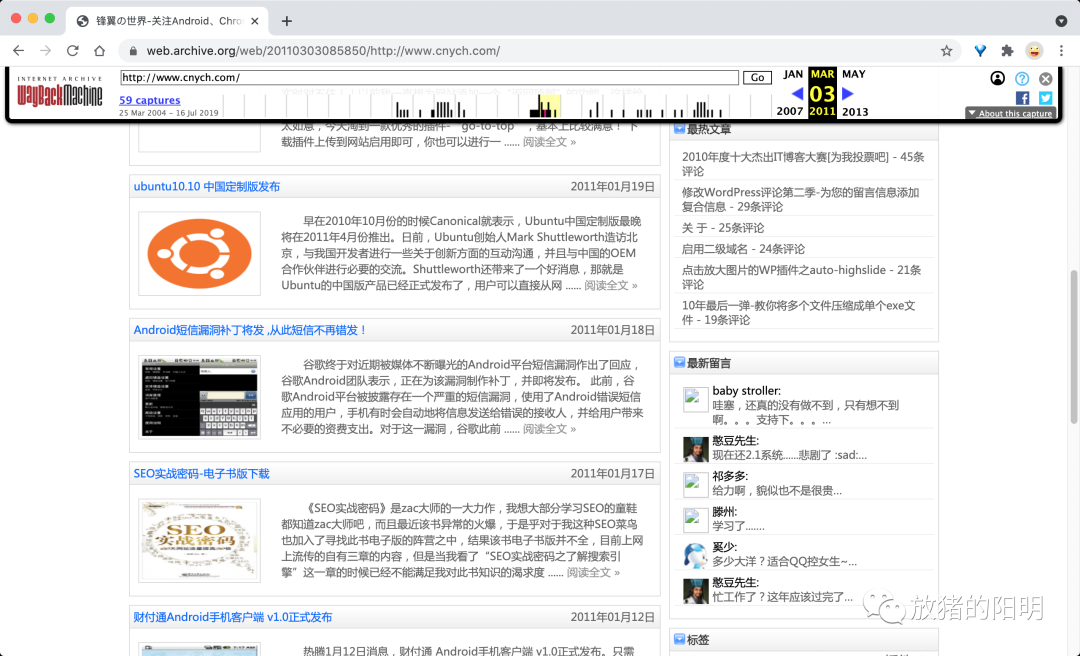
Task: Select the 锋翼の世界 browser tab
Action: point(167,21)
